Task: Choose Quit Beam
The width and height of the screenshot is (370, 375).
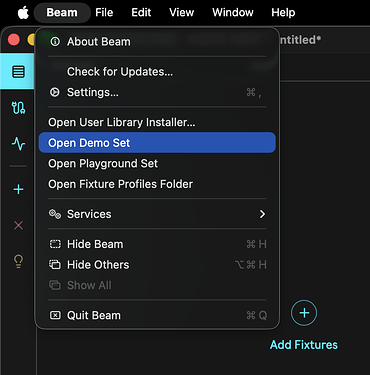Action: tap(157, 315)
